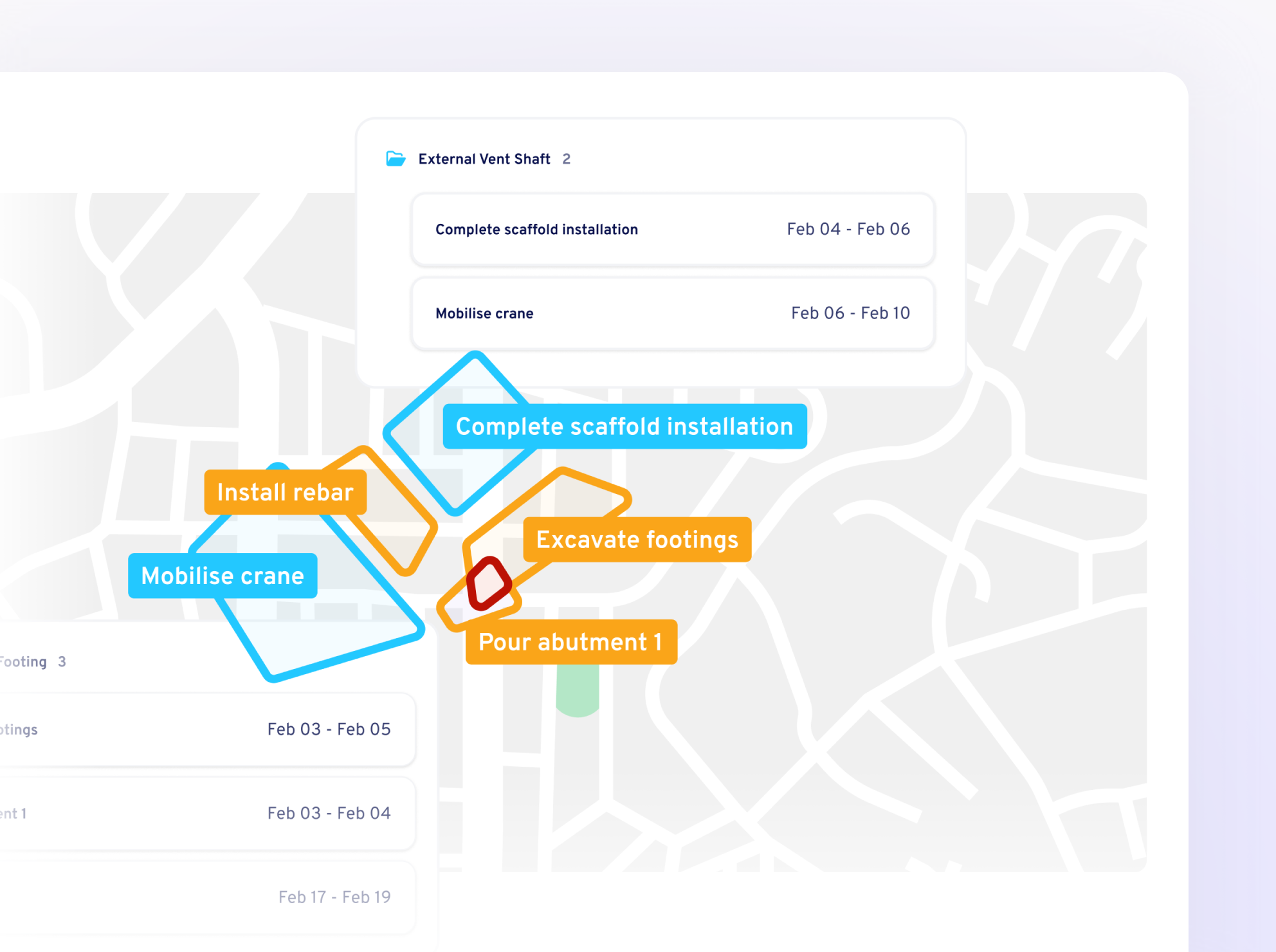Select the Complete scaffold installation task card
The height and width of the screenshot is (952, 1276).
tap(672, 230)
